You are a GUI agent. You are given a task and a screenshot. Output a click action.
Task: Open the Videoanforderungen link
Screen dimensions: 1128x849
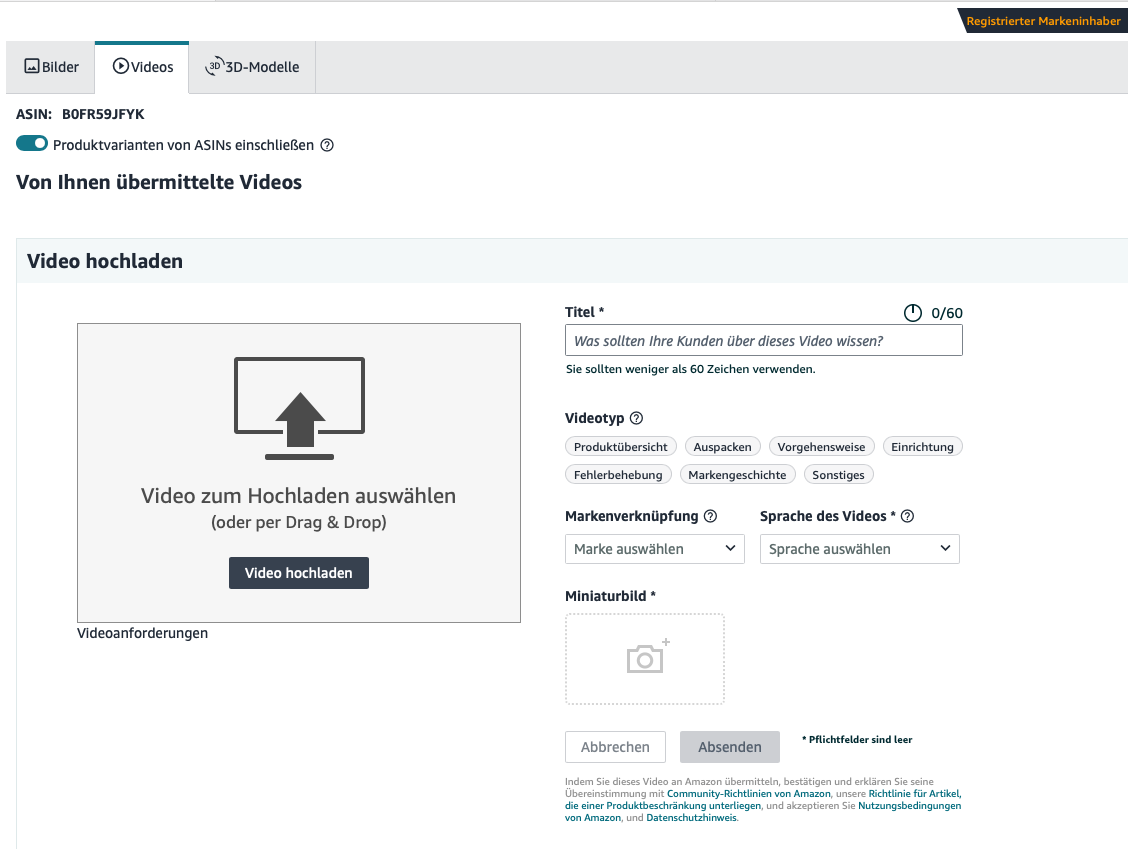(x=142, y=633)
